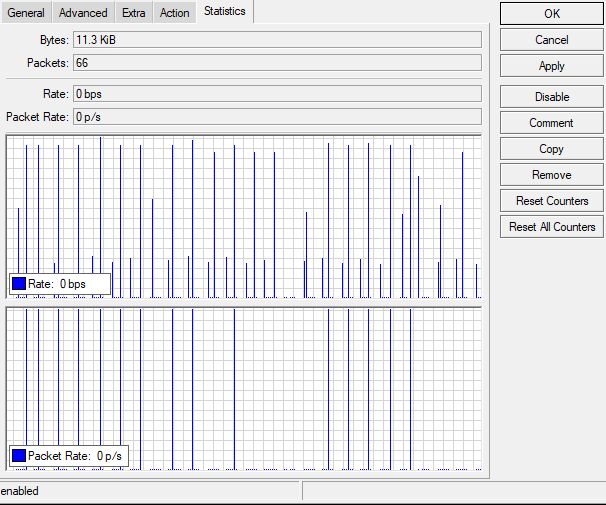Copy this rule
Viewport: 606px width, 505px height.
point(552,149)
